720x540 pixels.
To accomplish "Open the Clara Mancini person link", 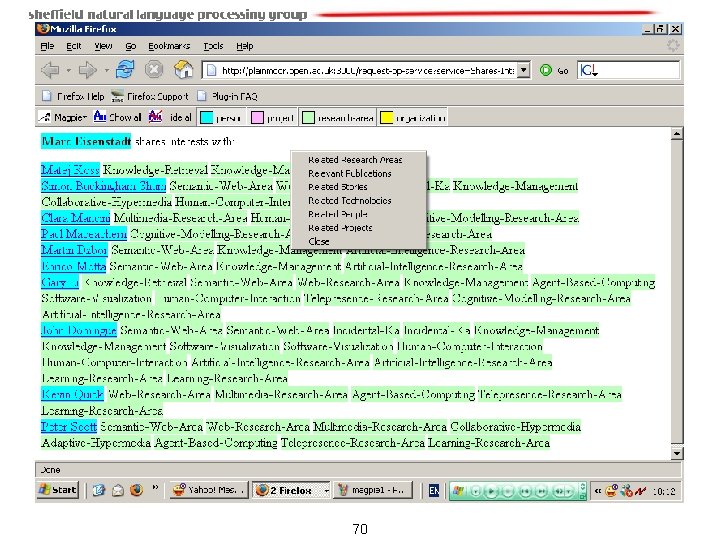I will pyautogui.click(x=76, y=218).
